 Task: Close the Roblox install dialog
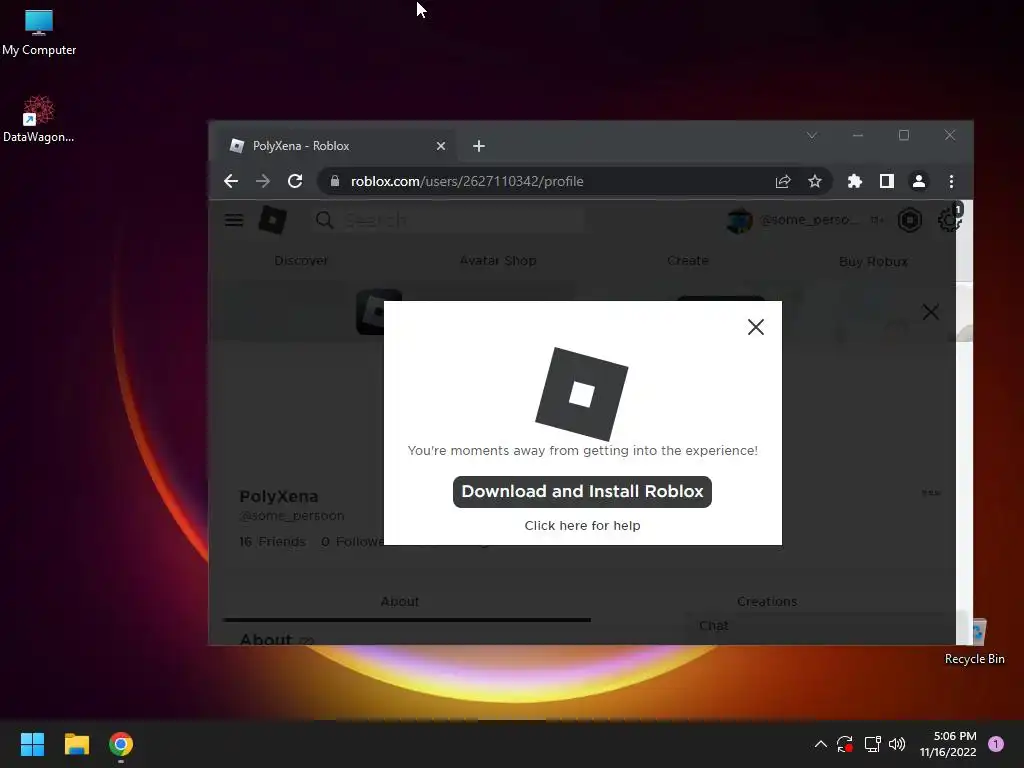tap(756, 327)
